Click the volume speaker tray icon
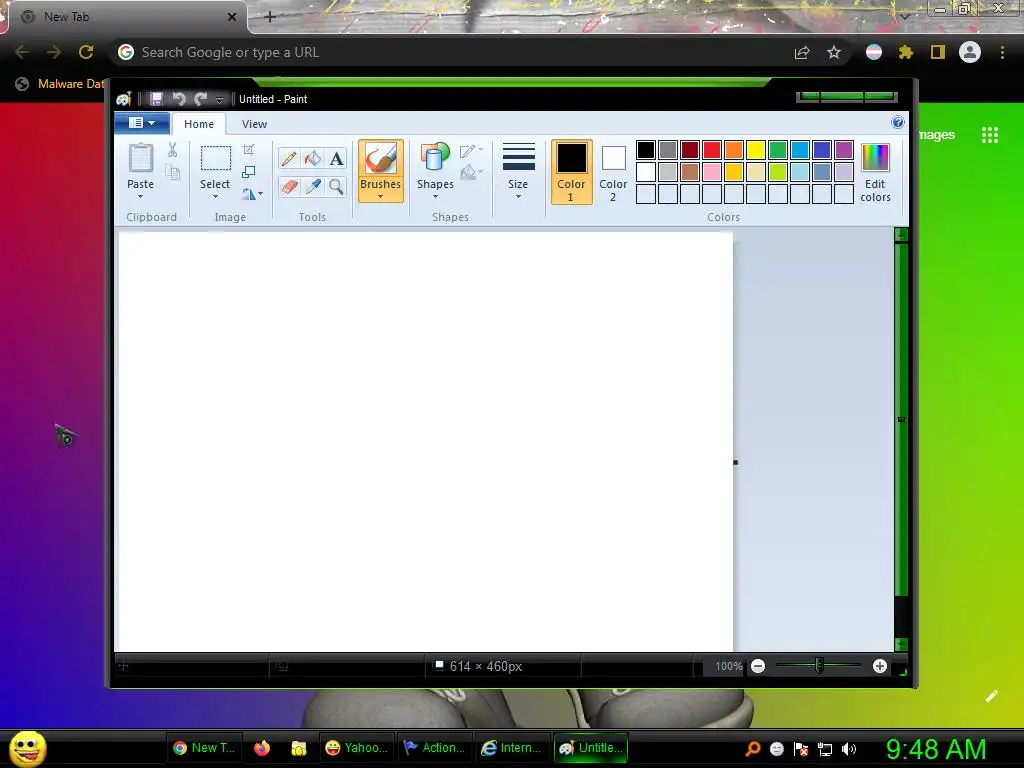The width and height of the screenshot is (1024, 768). click(x=848, y=749)
